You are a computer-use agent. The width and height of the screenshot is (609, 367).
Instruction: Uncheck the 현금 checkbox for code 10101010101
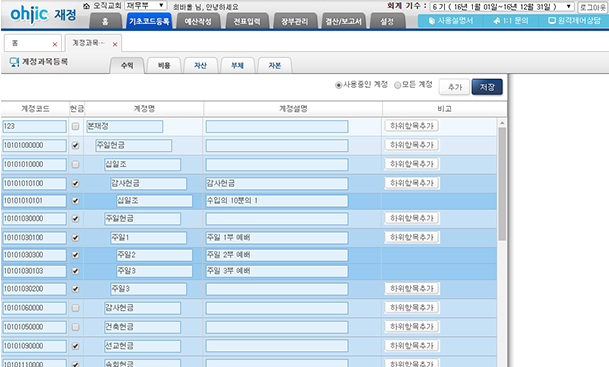click(x=75, y=201)
